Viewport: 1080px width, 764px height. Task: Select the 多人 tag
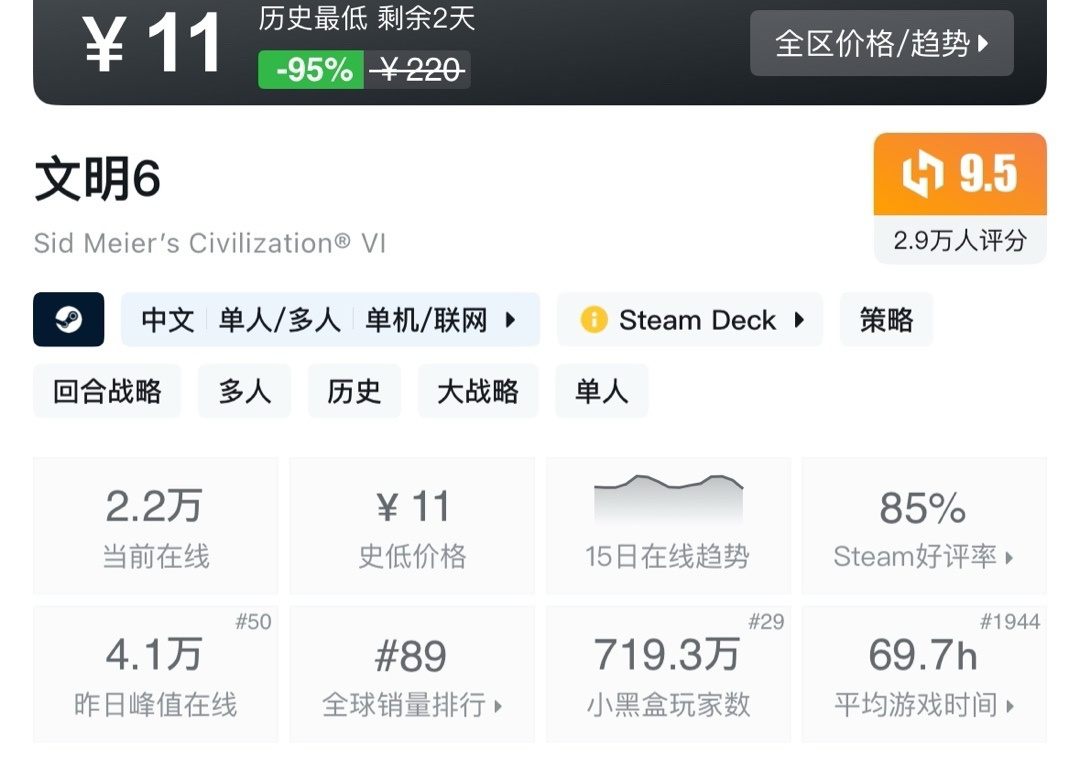pos(244,391)
